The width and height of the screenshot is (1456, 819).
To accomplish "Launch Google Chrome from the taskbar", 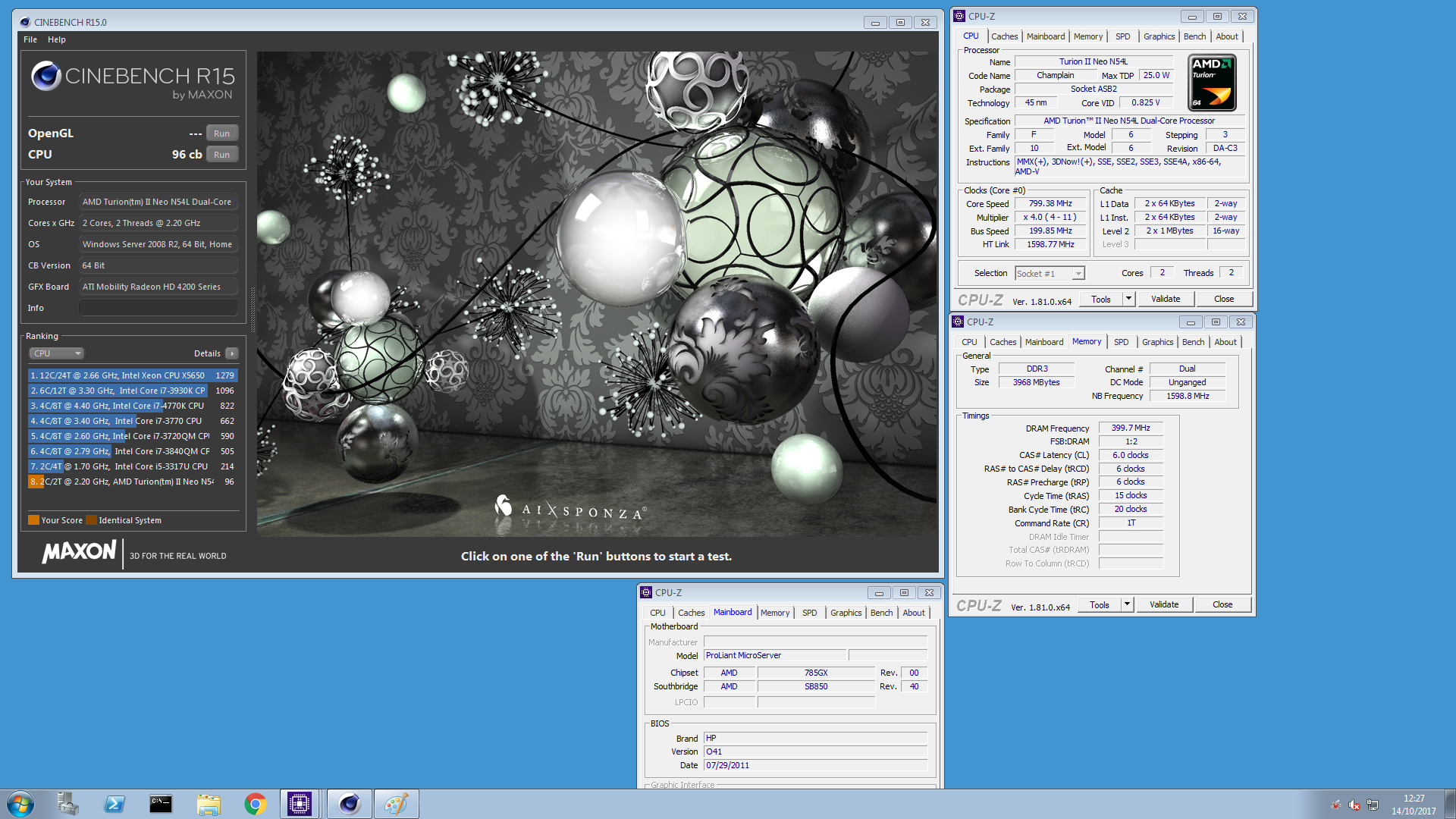I will pyautogui.click(x=255, y=804).
